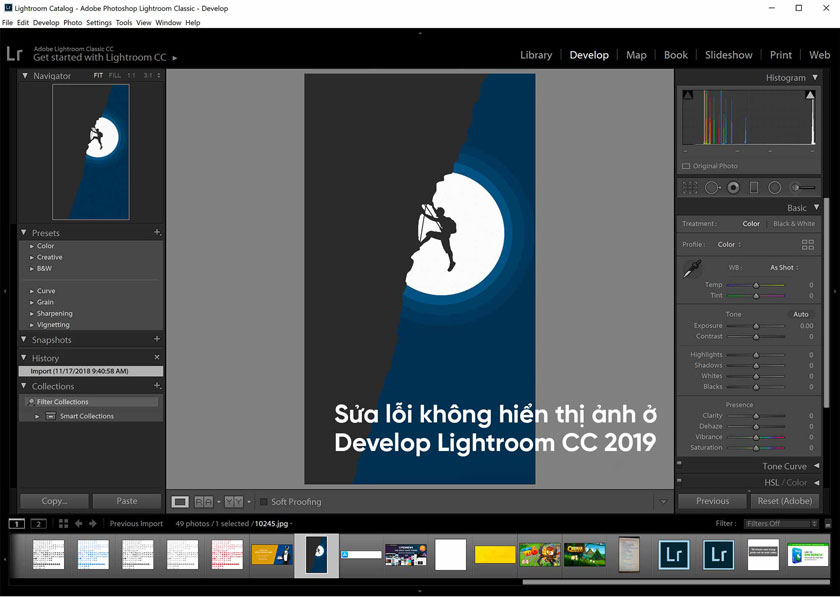Select the Adjustment Brush tool
The image size is (840, 597).
(804, 188)
